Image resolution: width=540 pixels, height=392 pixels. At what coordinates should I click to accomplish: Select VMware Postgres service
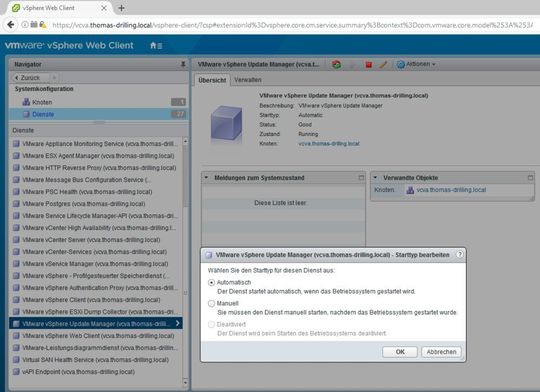coord(96,204)
